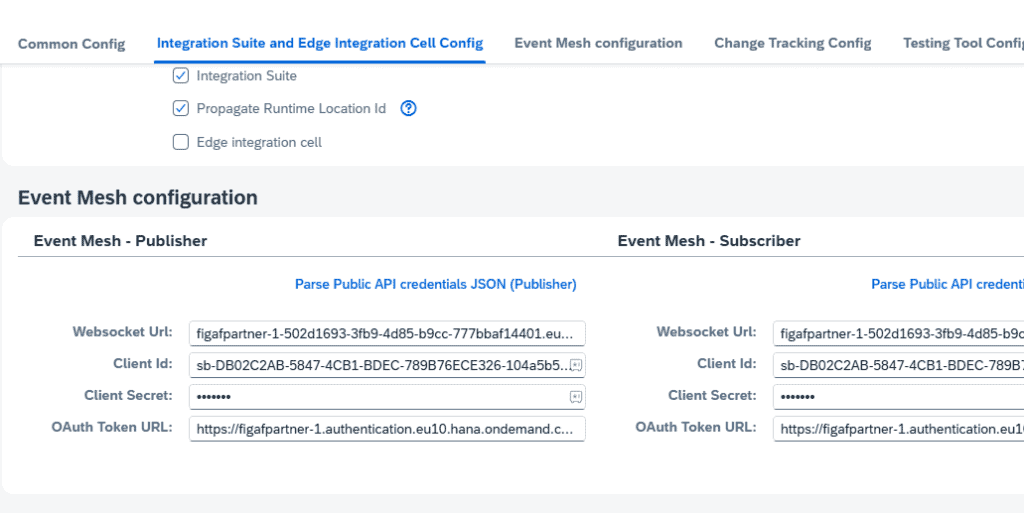Viewport: 1024px width, 513px height.
Task: Switch to the Common Config tab
Action: coord(71,44)
